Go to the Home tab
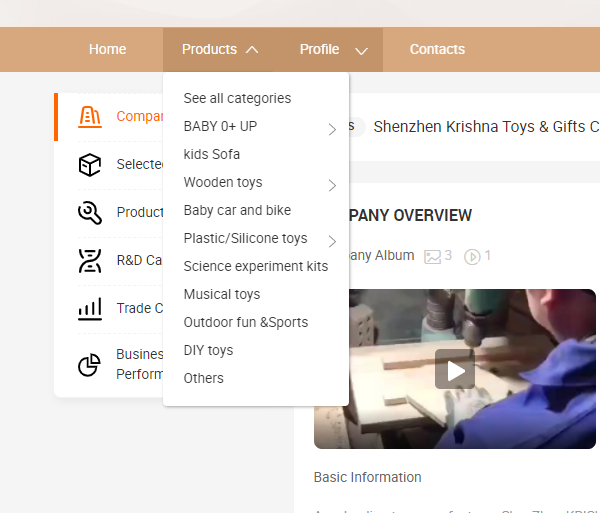The height and width of the screenshot is (513, 600). 108,49
